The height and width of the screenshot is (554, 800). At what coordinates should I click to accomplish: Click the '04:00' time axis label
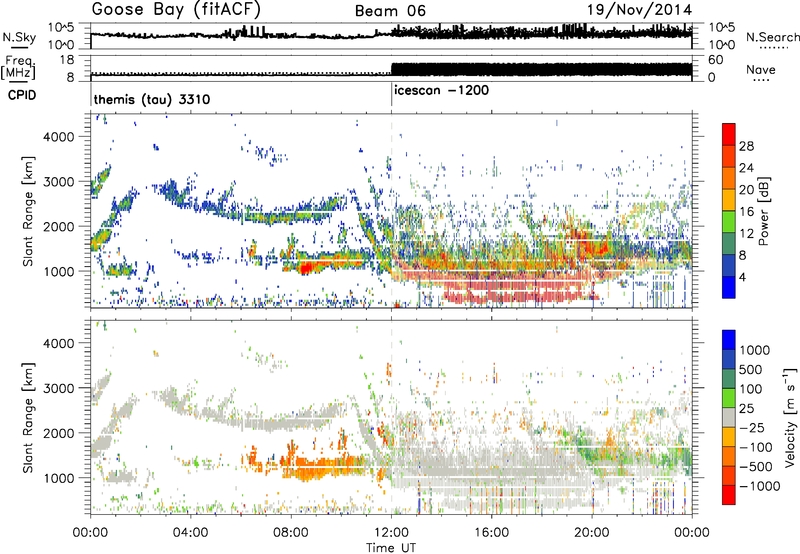pyautogui.click(x=190, y=533)
